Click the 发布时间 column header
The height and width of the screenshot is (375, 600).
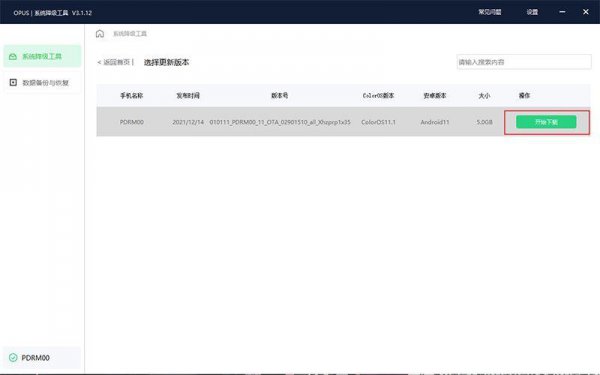pyautogui.click(x=188, y=96)
